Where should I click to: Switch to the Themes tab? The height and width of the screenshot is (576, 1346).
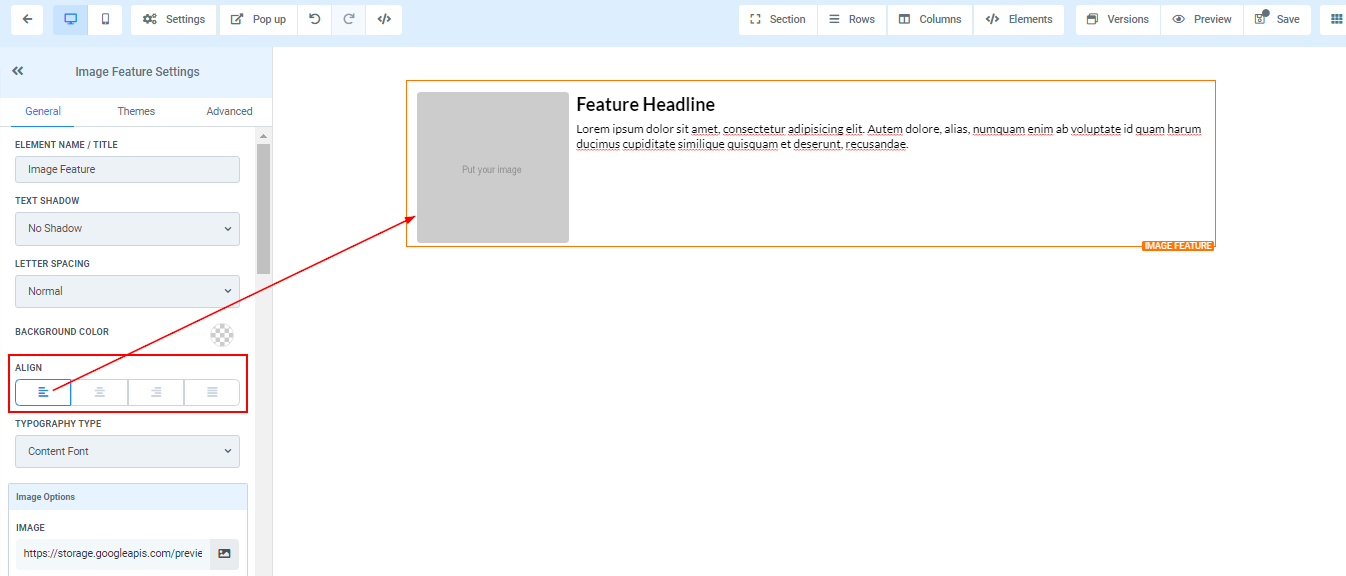pos(136,111)
